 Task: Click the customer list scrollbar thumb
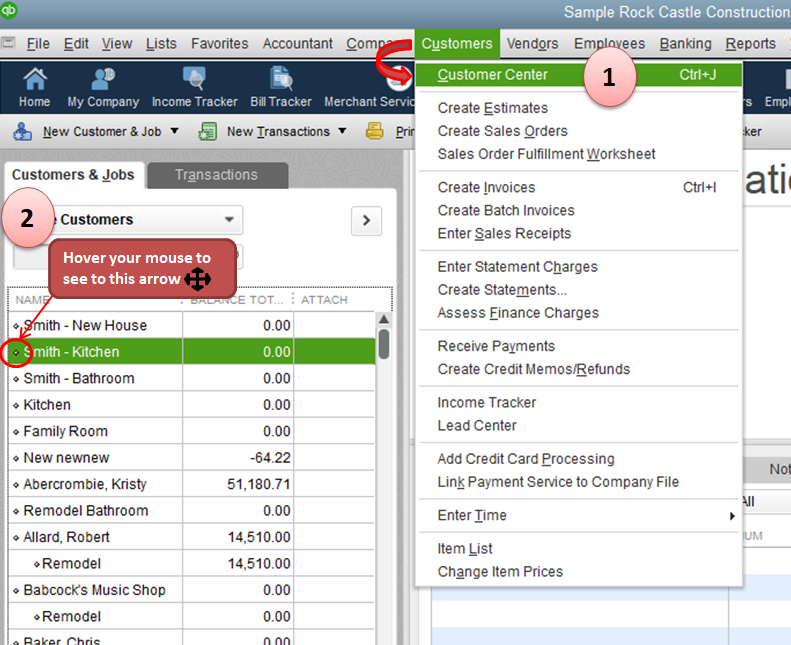click(x=384, y=344)
